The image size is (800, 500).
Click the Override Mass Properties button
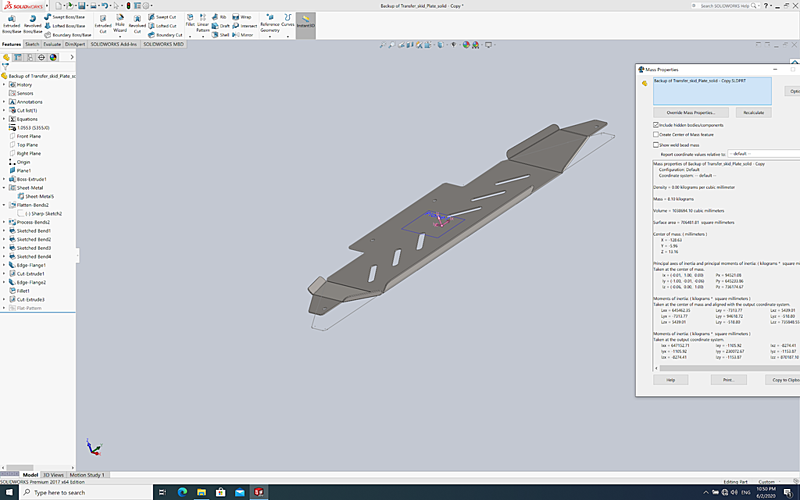pyautogui.click(x=690, y=113)
